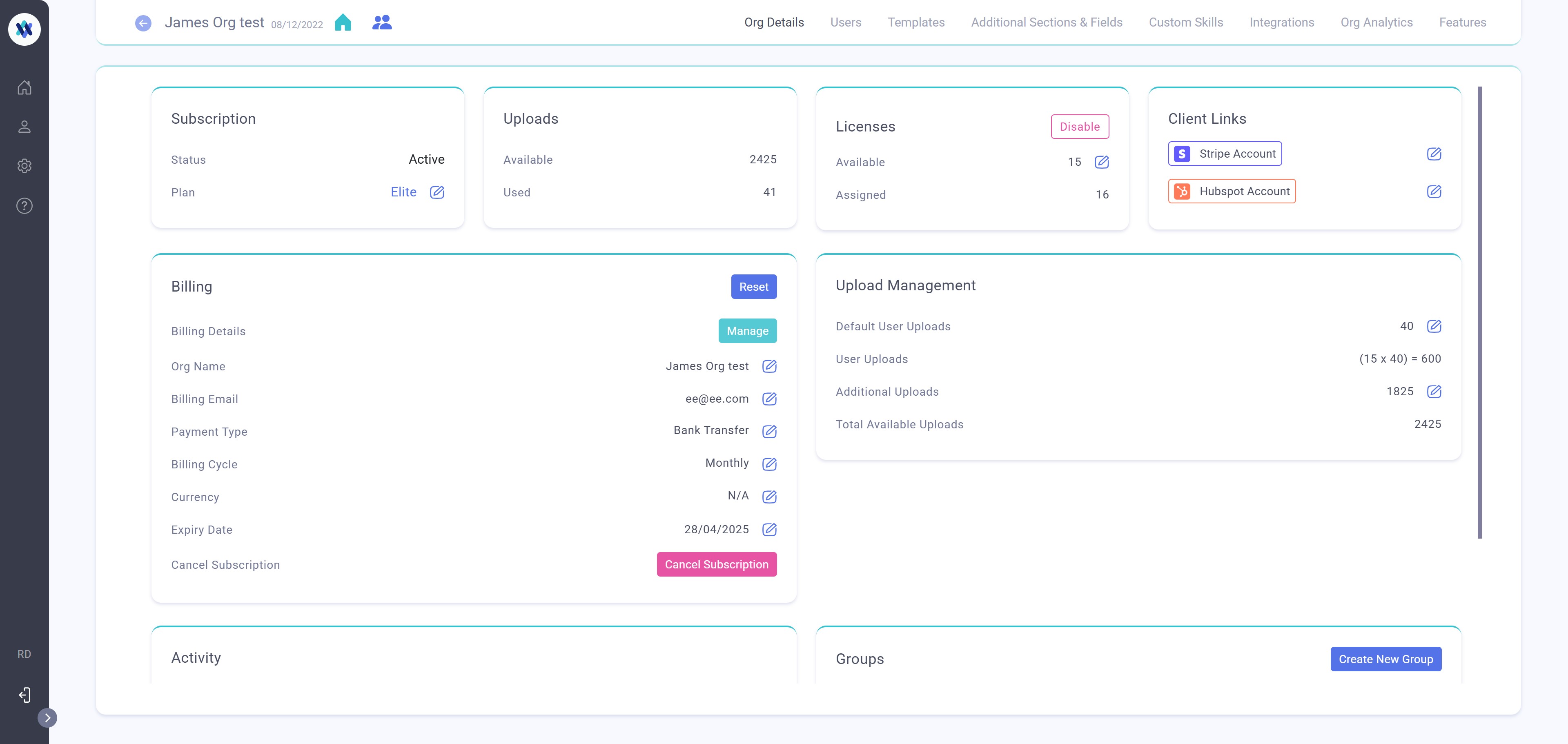Click the back arrow beside org name

pyautogui.click(x=143, y=23)
